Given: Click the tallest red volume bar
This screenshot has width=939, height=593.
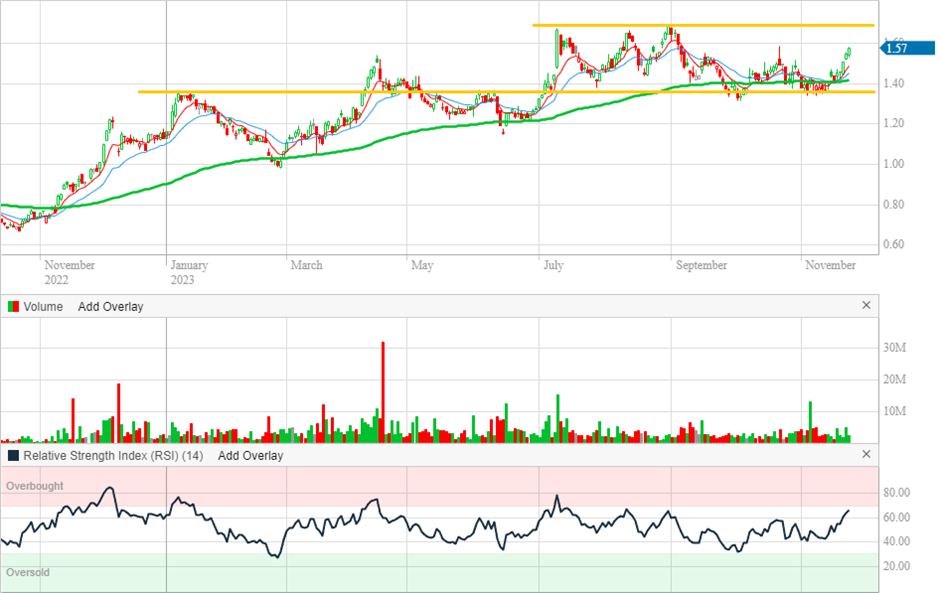Looking at the screenshot, I should coord(383,390).
